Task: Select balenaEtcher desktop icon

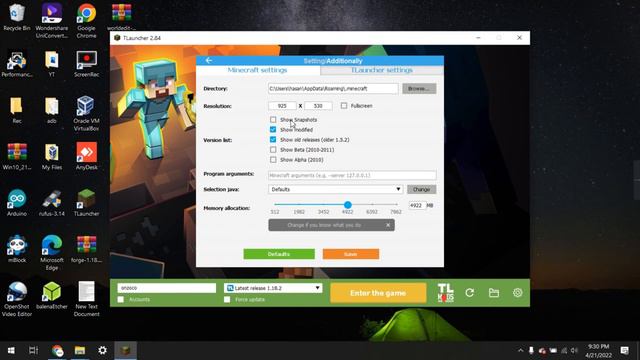Action: 51,296
